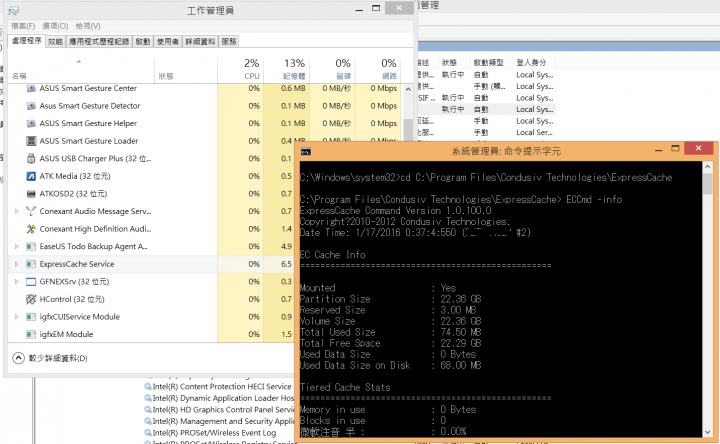Click the ASUS Smart Gesture Center icon
The width and height of the screenshot is (720, 444).
tap(31, 88)
